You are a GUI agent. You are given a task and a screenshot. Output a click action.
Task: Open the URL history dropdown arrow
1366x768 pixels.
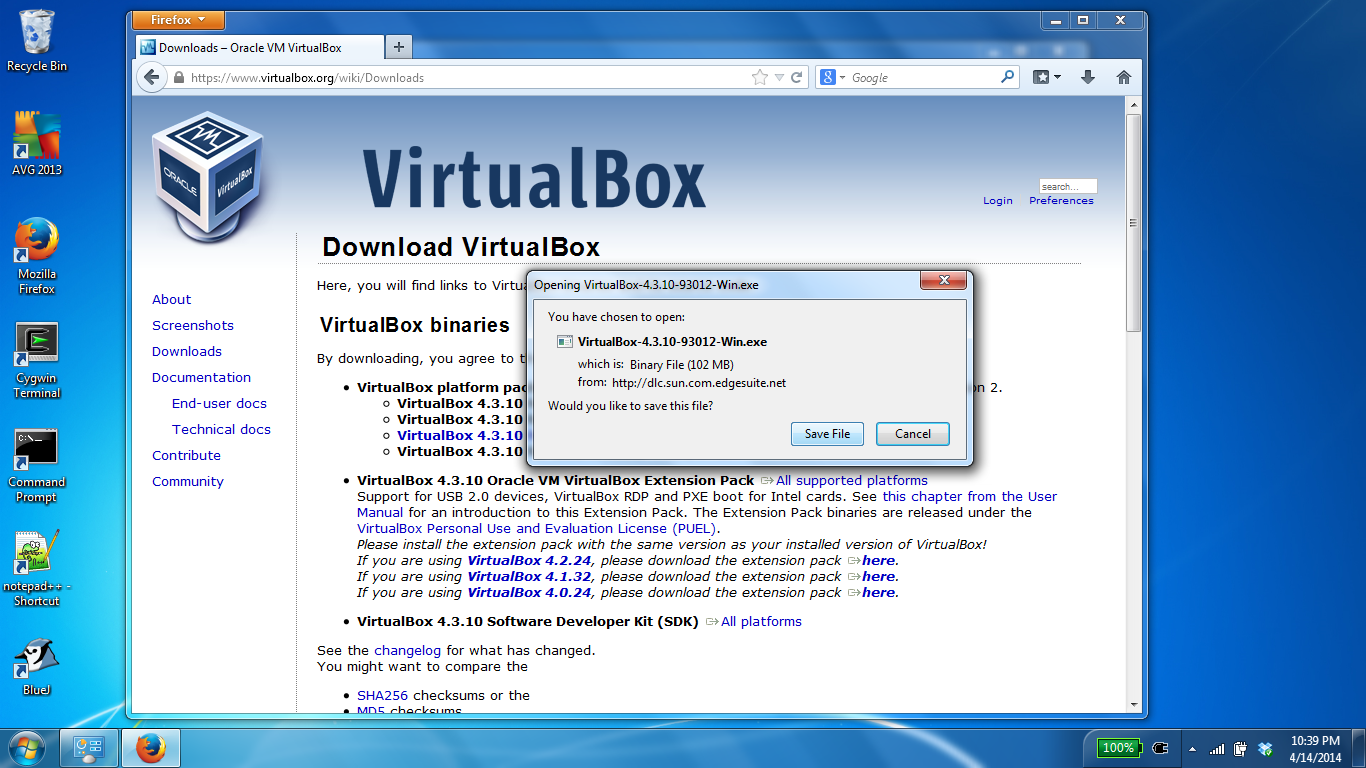point(779,78)
